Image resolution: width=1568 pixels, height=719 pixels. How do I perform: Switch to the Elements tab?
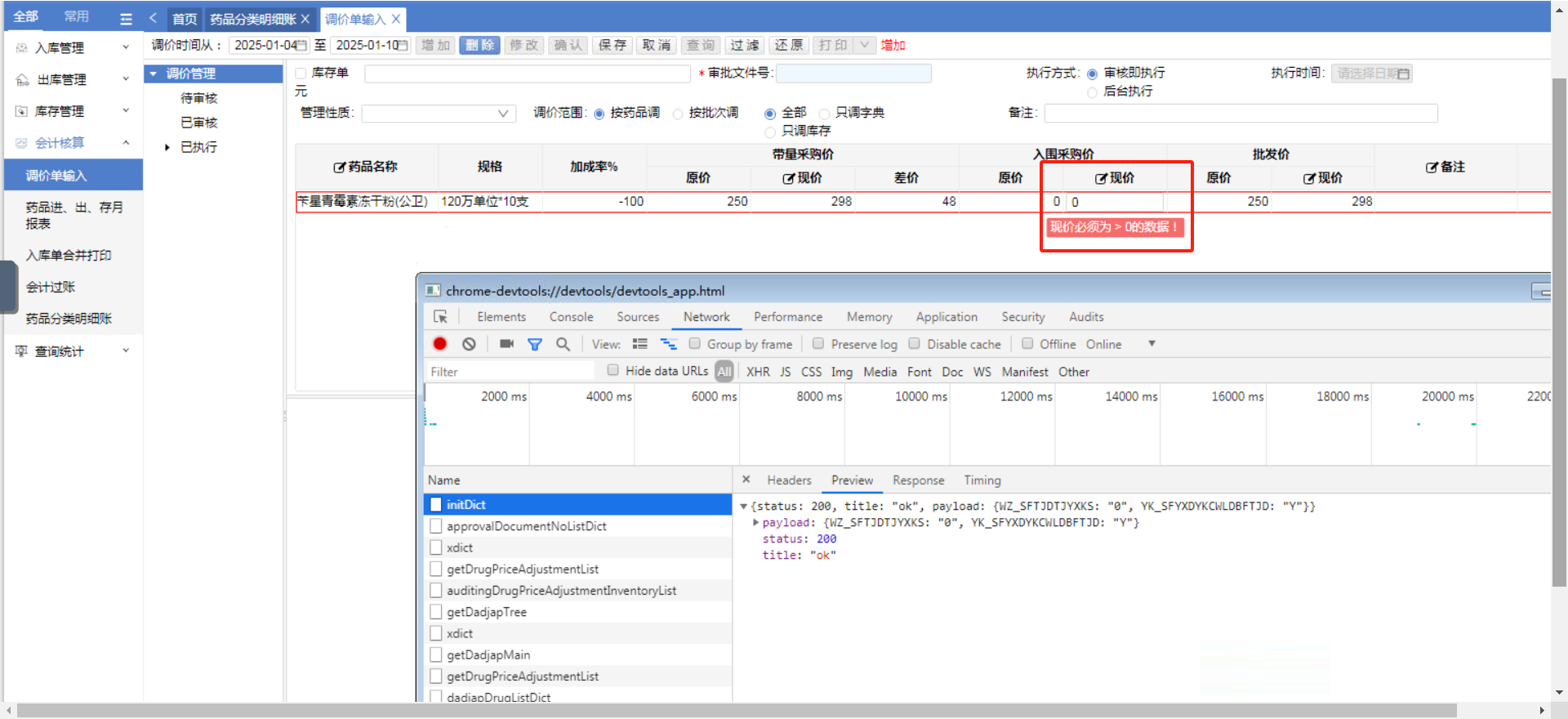(x=501, y=317)
